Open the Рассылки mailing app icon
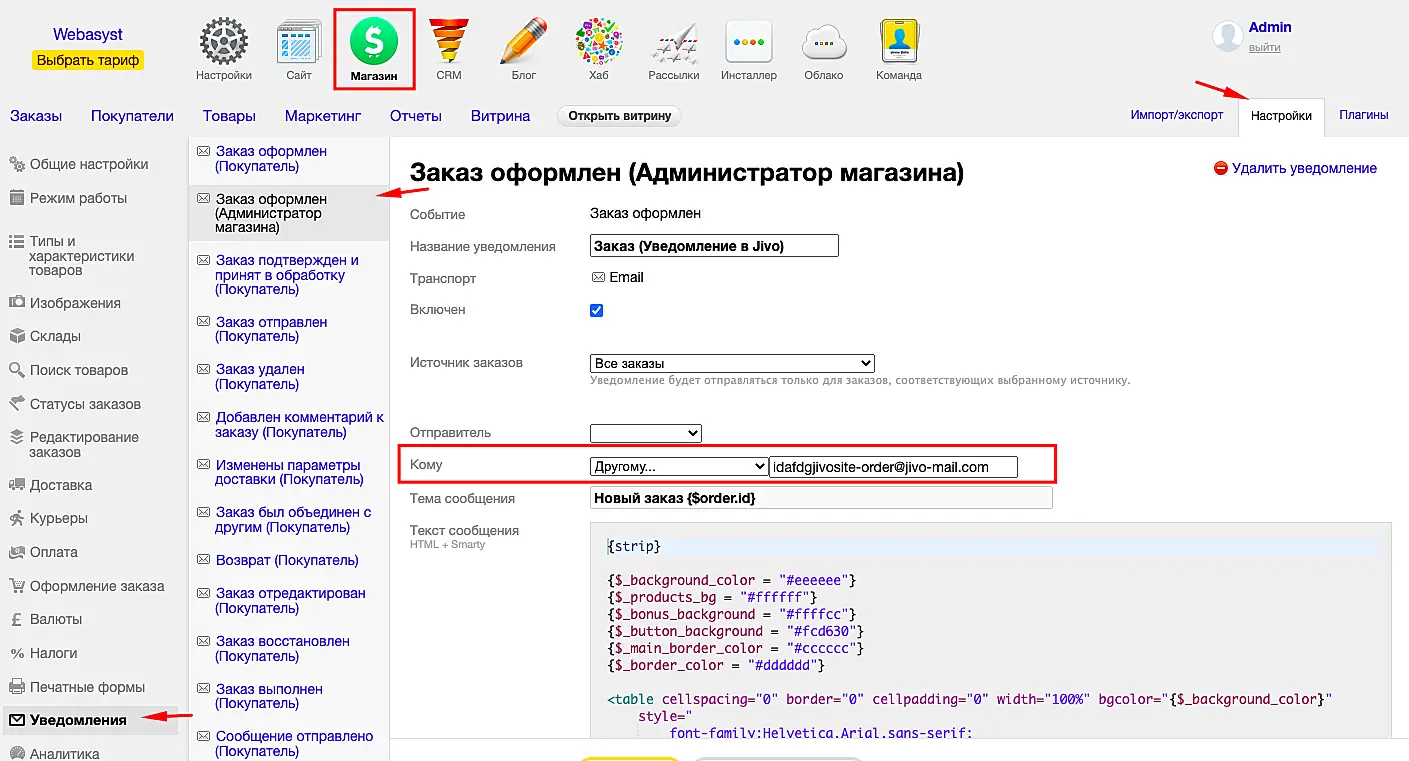The image size is (1409, 761). click(x=673, y=44)
